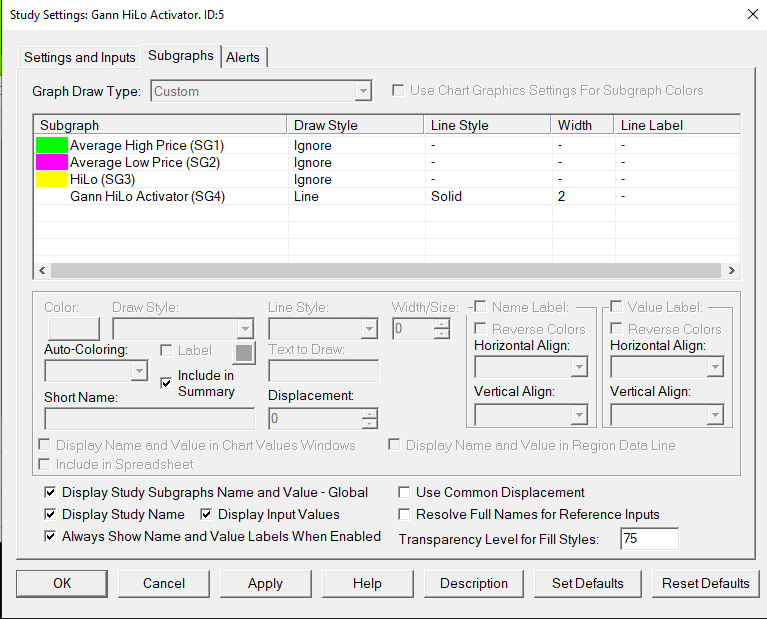
Task: Toggle the Display Study Name checkbox
Action: pos(50,514)
